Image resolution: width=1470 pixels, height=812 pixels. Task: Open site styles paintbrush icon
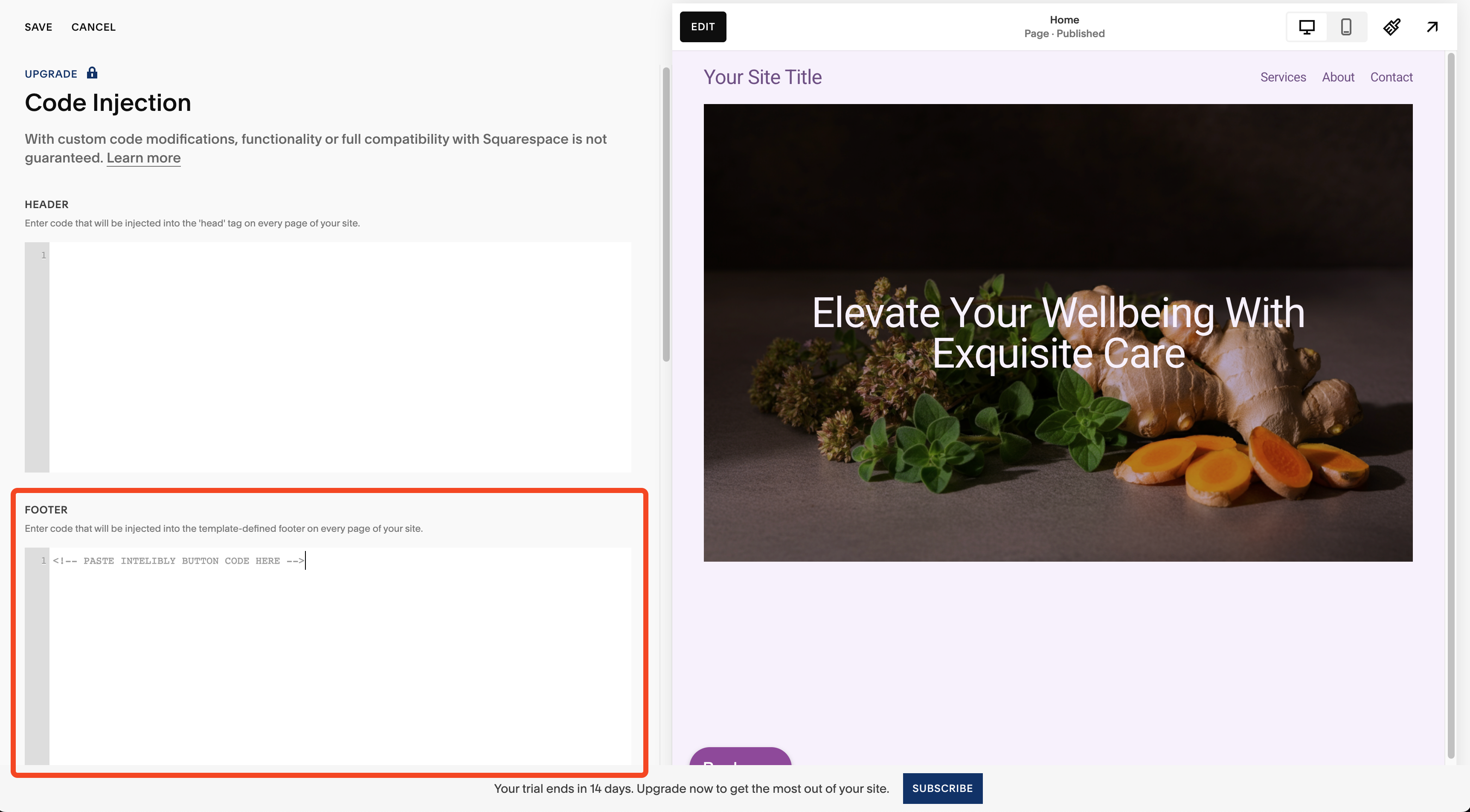(x=1391, y=27)
